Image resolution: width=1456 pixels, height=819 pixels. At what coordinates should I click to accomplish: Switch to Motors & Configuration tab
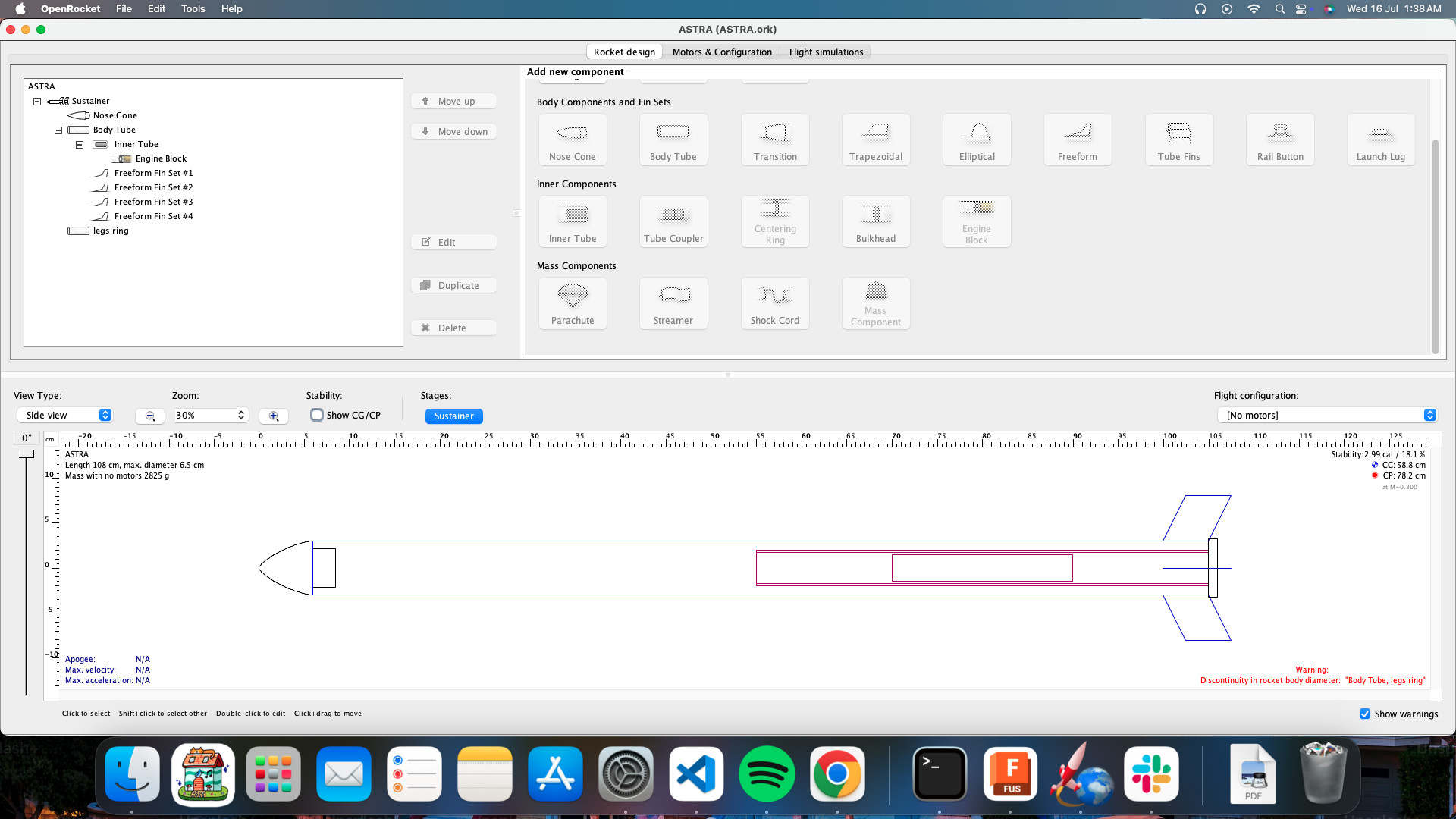pos(722,52)
